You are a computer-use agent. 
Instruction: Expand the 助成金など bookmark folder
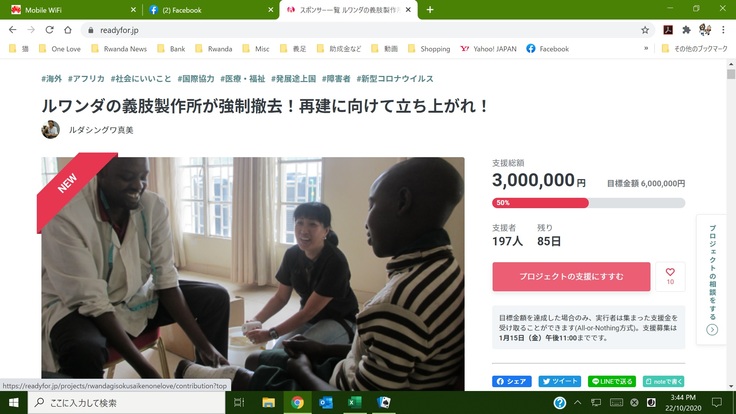(x=338, y=48)
